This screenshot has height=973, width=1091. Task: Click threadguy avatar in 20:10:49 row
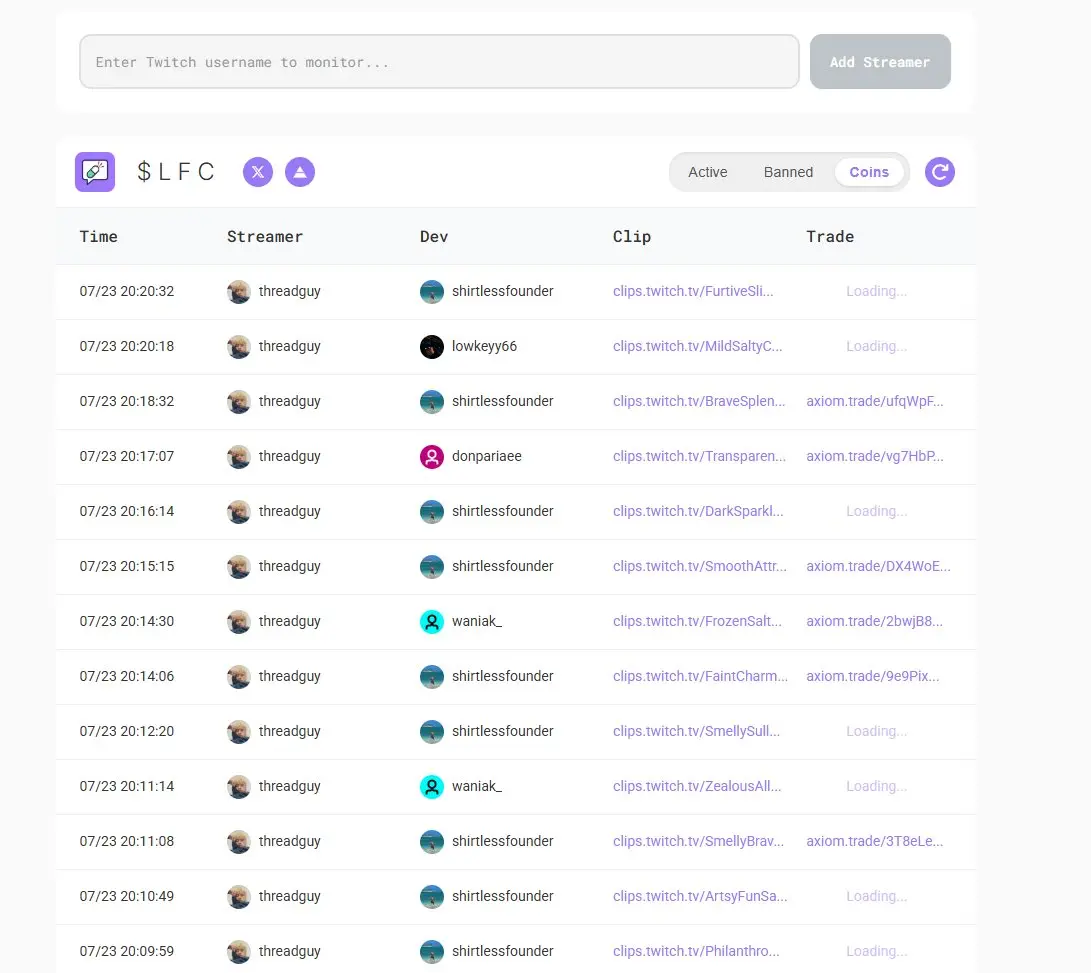click(239, 896)
